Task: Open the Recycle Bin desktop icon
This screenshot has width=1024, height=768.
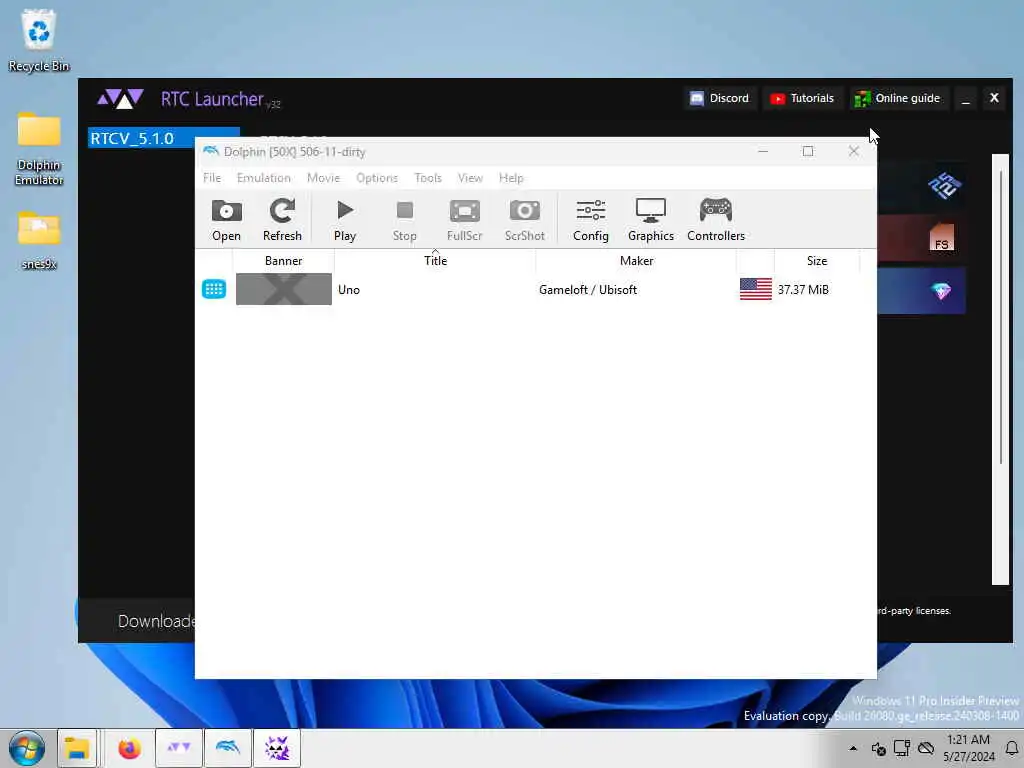Action: tap(39, 40)
